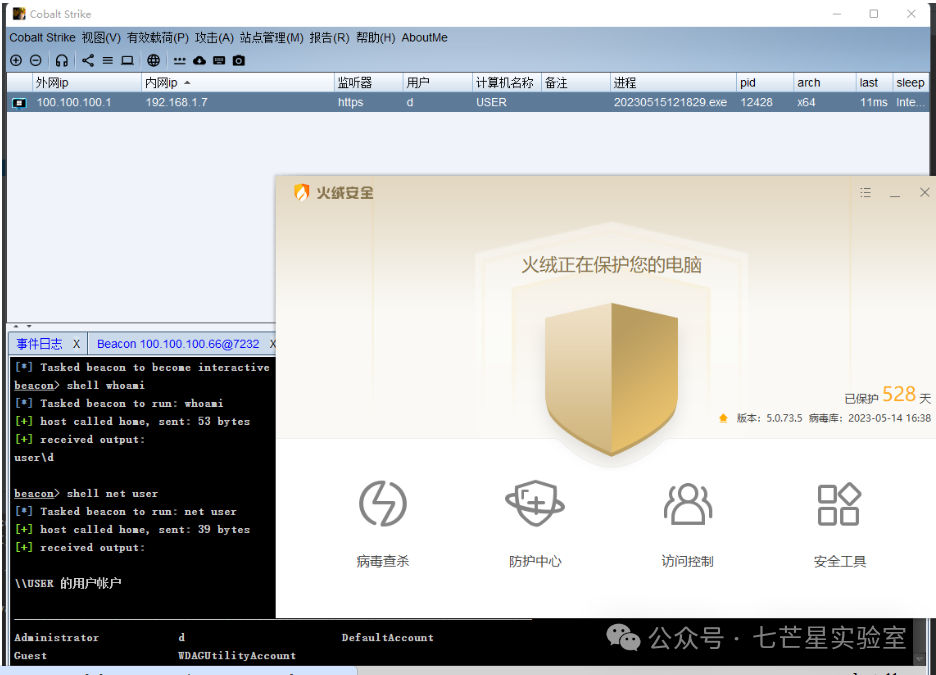Open credentials icon with three dots
The height and width of the screenshot is (675, 936).
(x=180, y=60)
